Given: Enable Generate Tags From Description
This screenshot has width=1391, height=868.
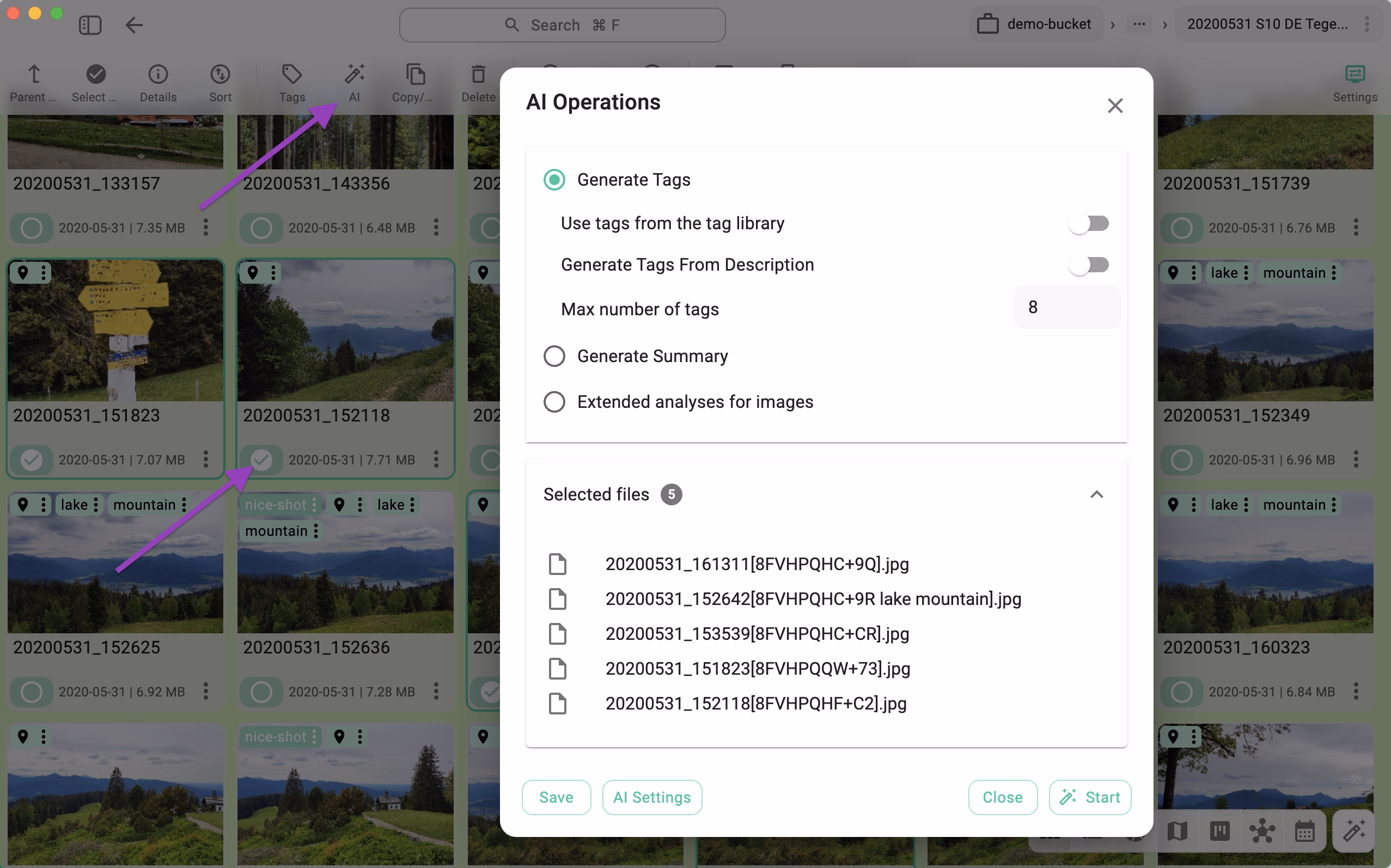Looking at the screenshot, I should pos(1089,265).
